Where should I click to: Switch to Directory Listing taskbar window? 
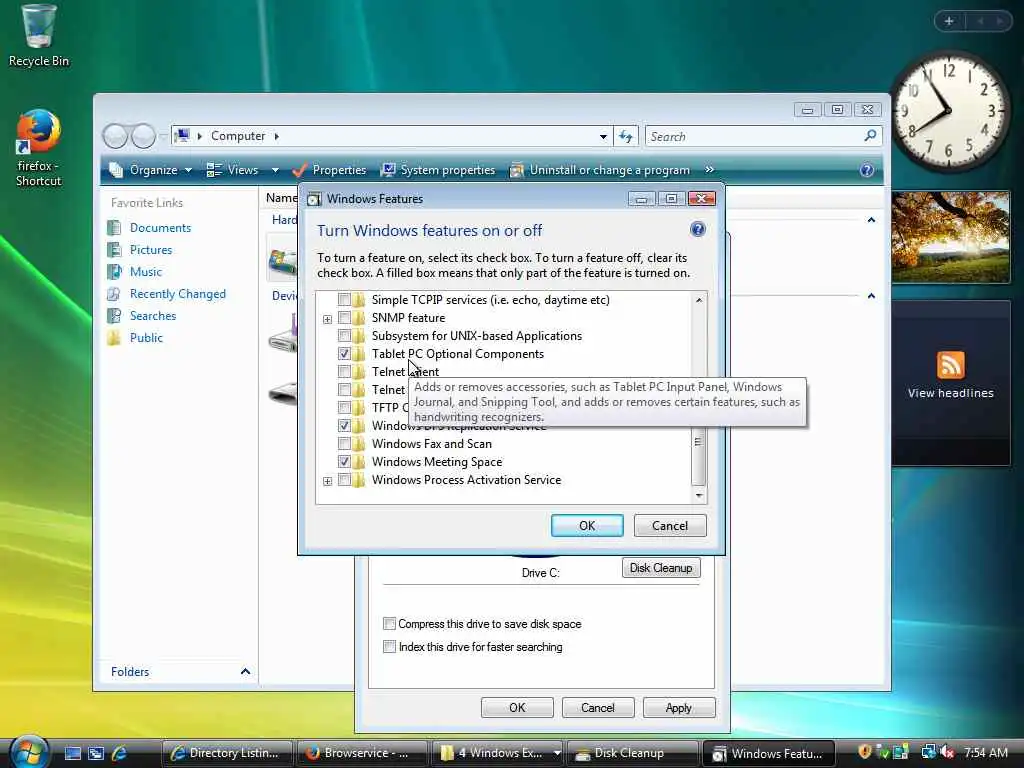pyautogui.click(x=227, y=753)
